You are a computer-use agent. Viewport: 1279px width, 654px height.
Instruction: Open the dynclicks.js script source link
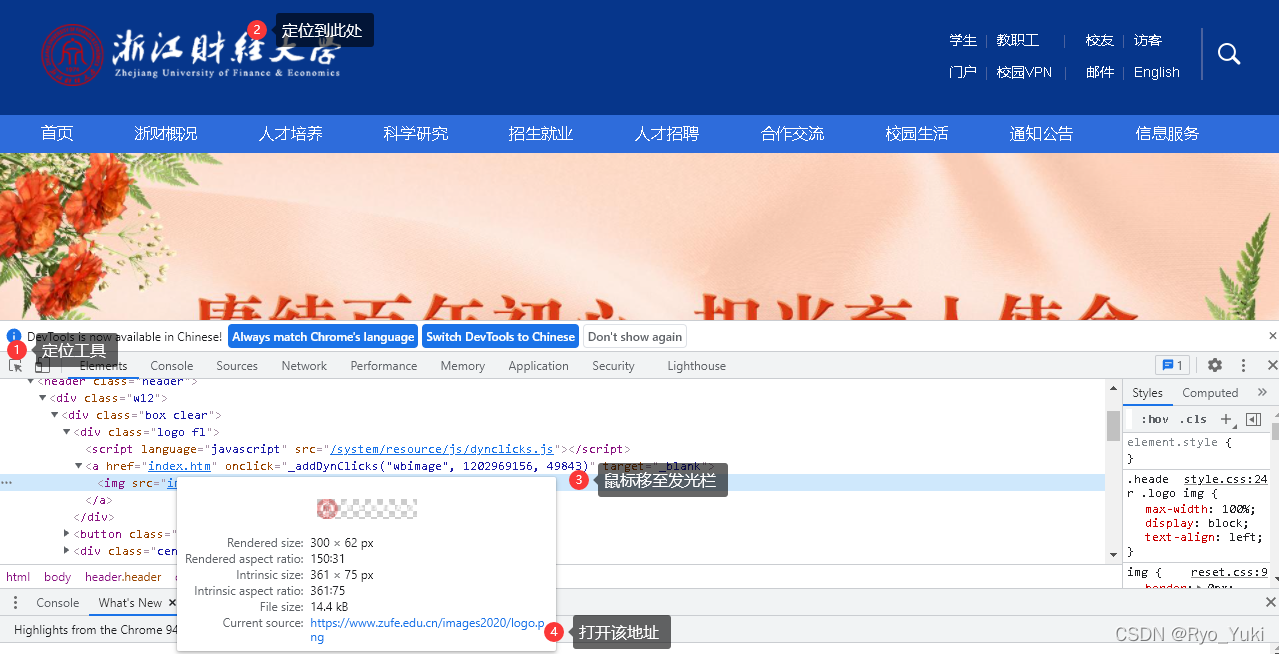(x=442, y=449)
